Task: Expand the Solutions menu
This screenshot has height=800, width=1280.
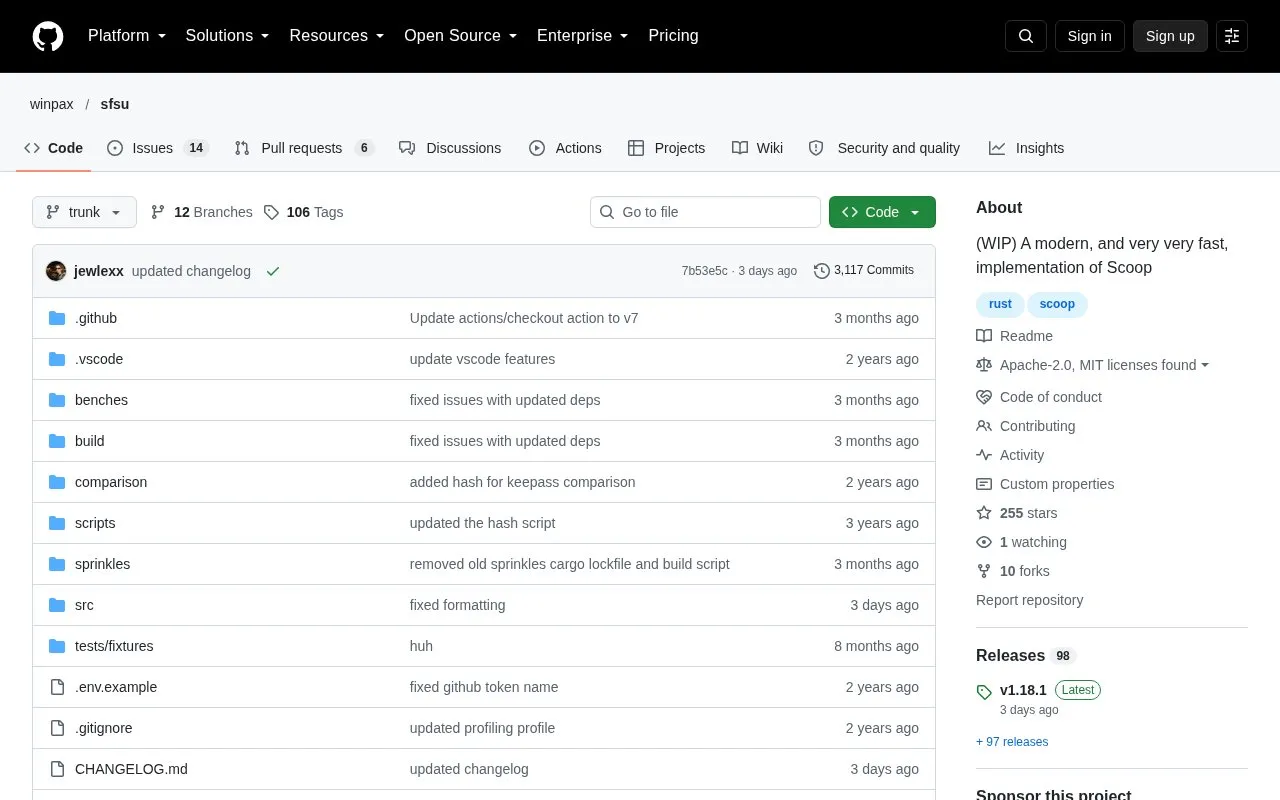Action: click(228, 36)
